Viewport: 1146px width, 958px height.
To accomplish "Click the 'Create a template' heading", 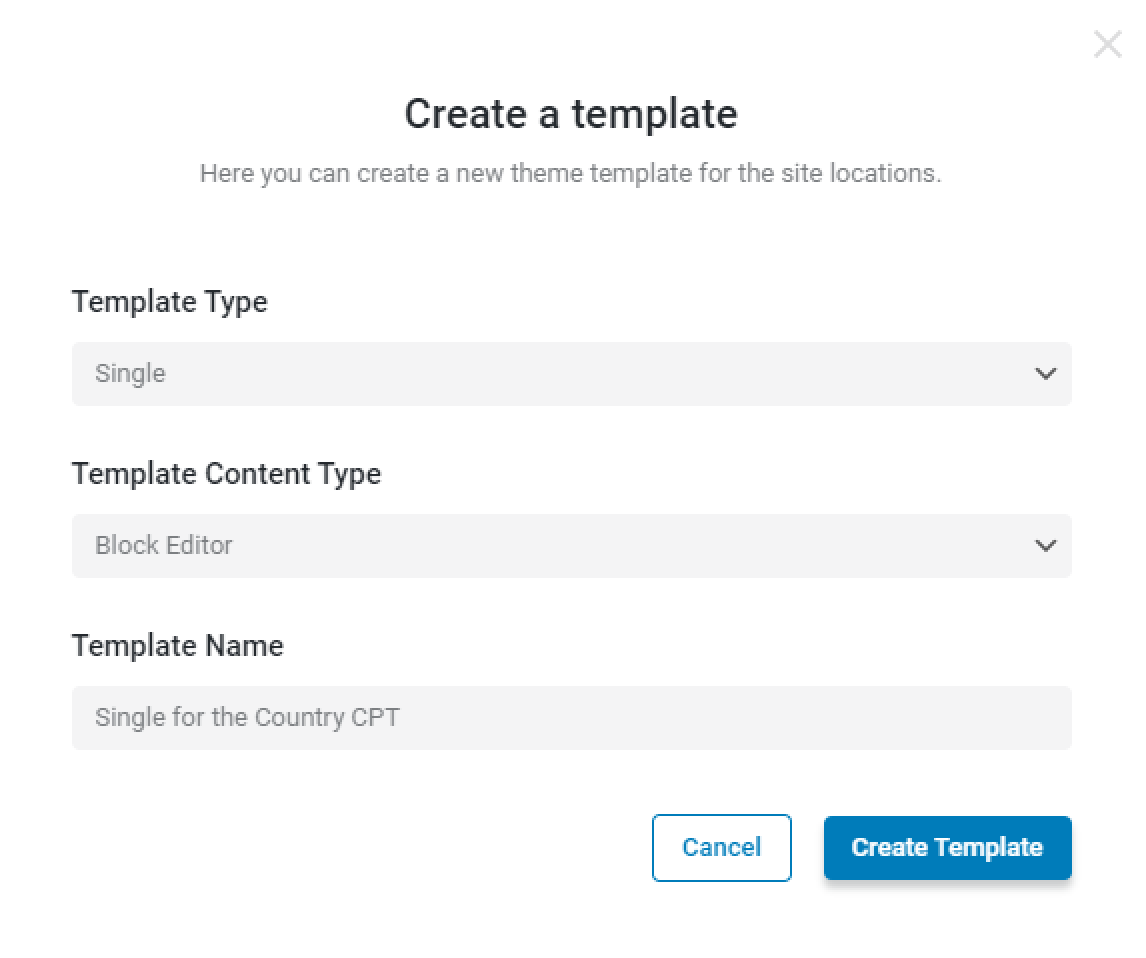I will coord(571,114).
